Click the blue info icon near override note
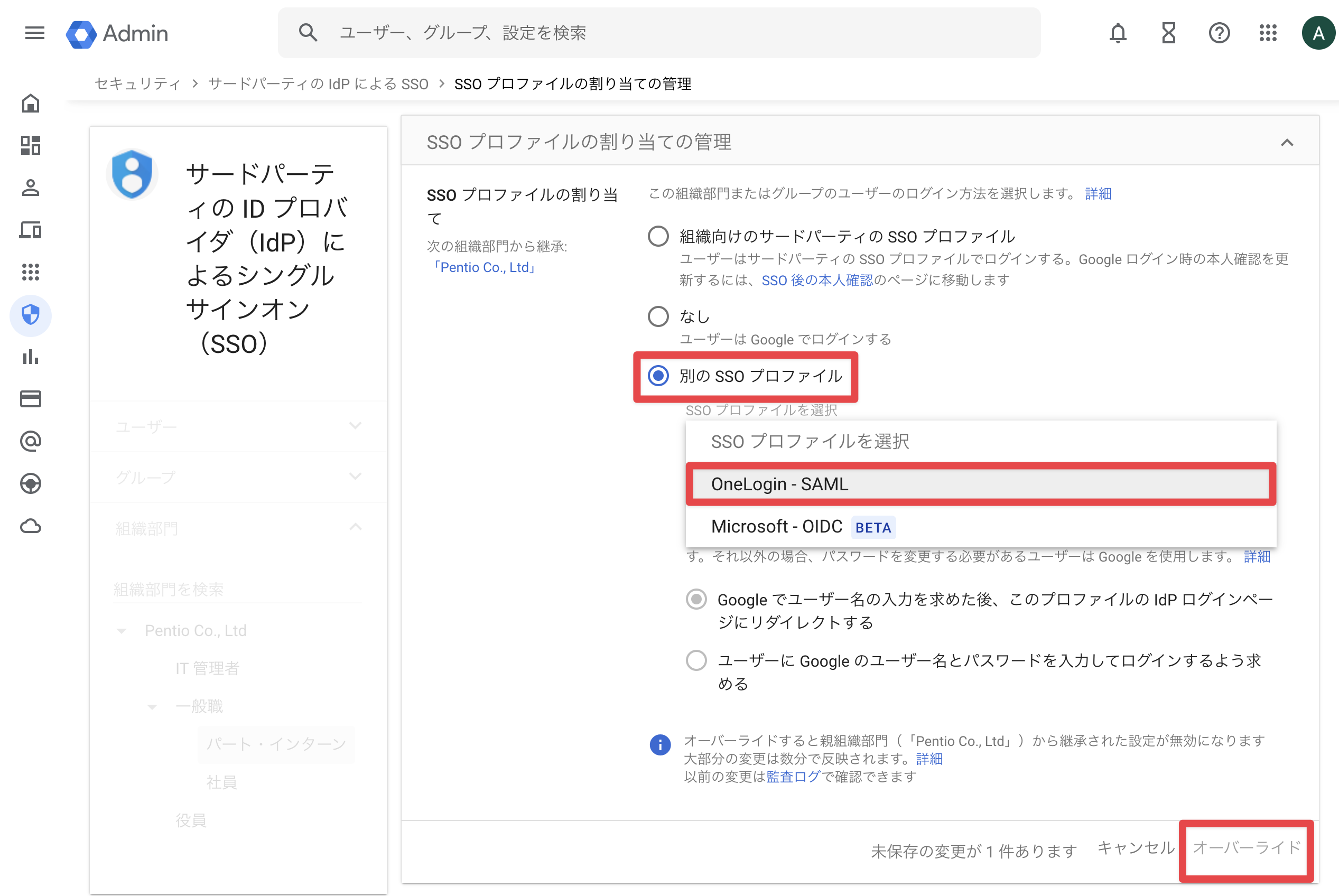 click(660, 744)
